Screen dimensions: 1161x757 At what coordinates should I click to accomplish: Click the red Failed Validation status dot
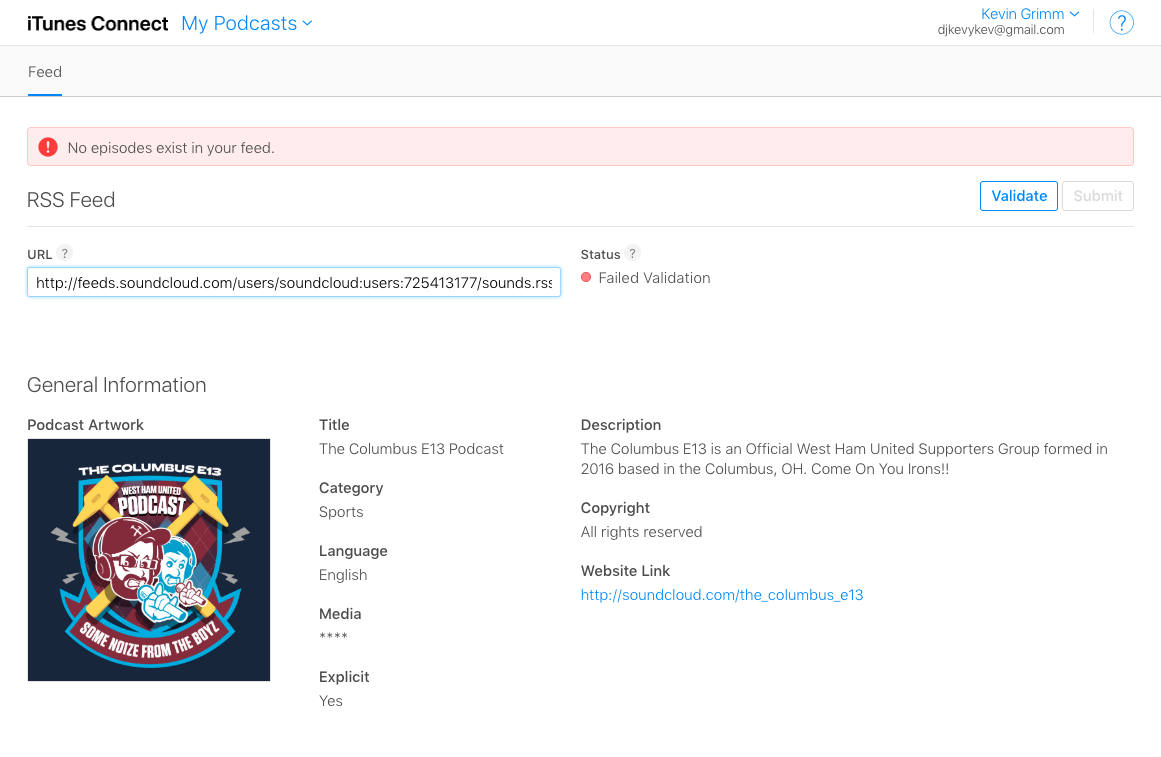coord(586,278)
